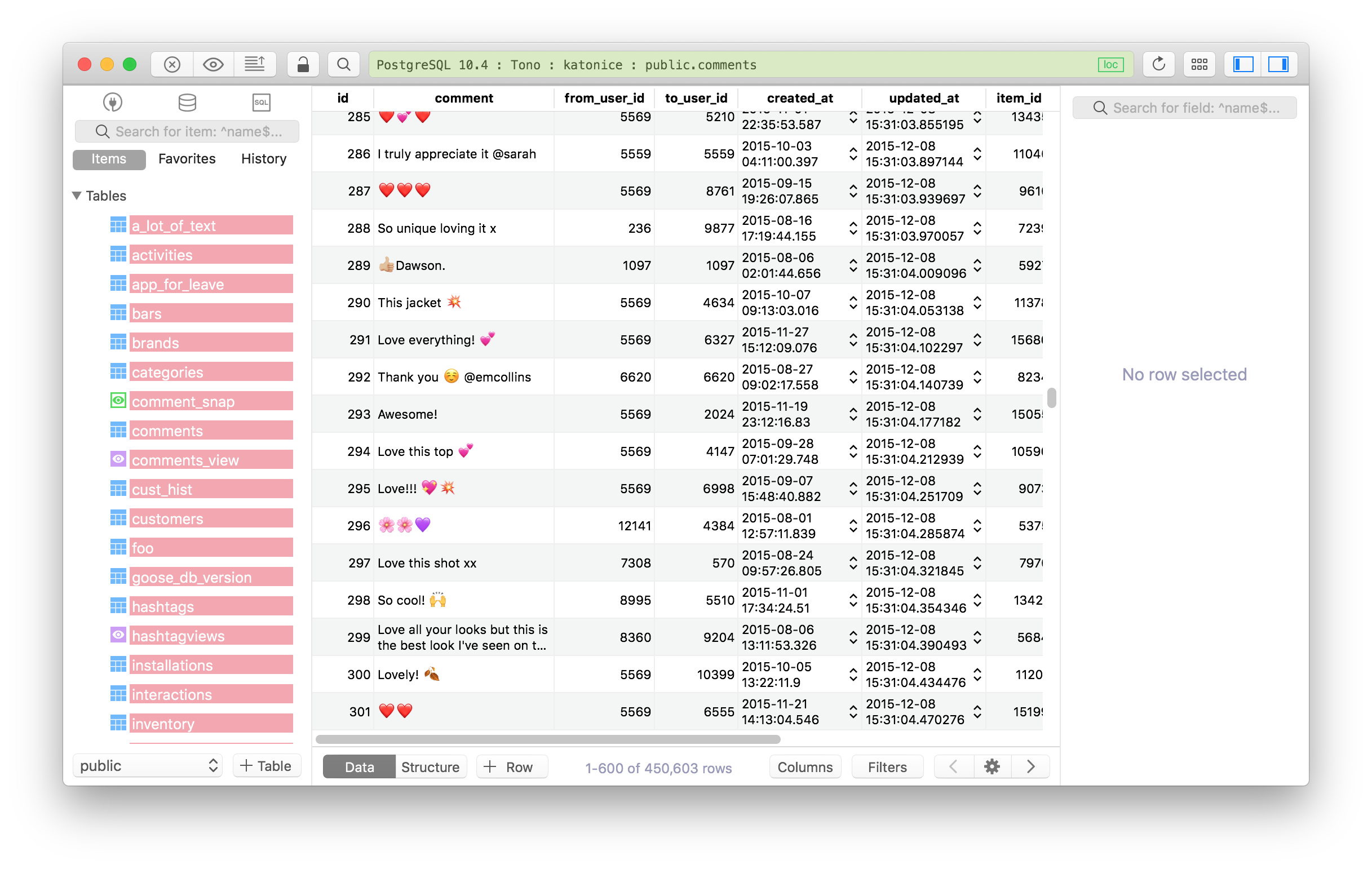Click the eye icon next to comments_view
1372x869 pixels.
coord(117,459)
